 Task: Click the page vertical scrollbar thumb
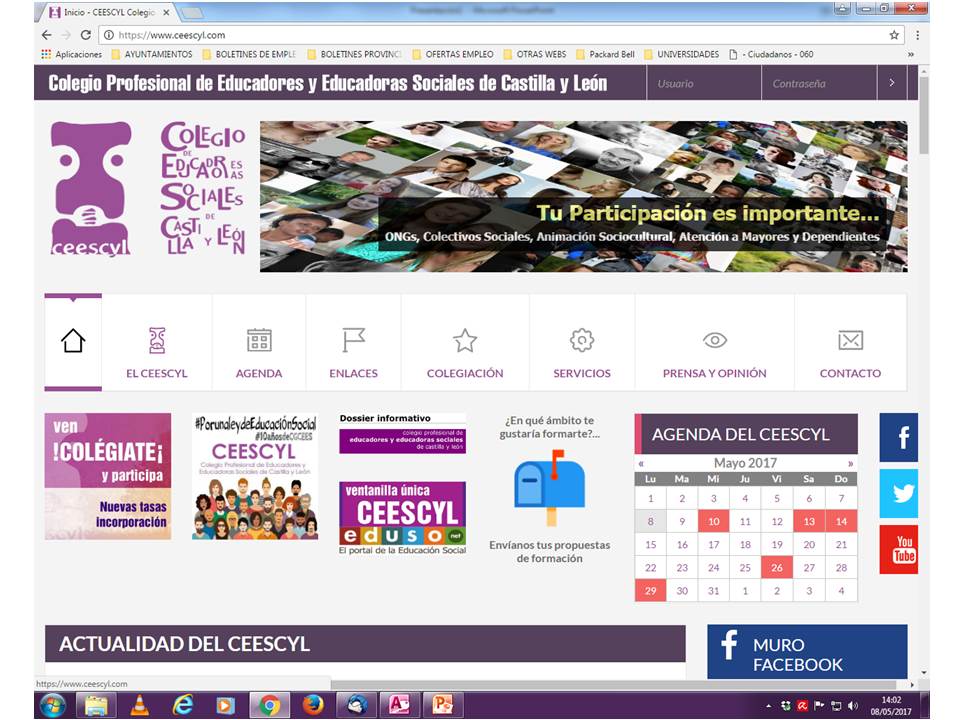click(x=923, y=115)
